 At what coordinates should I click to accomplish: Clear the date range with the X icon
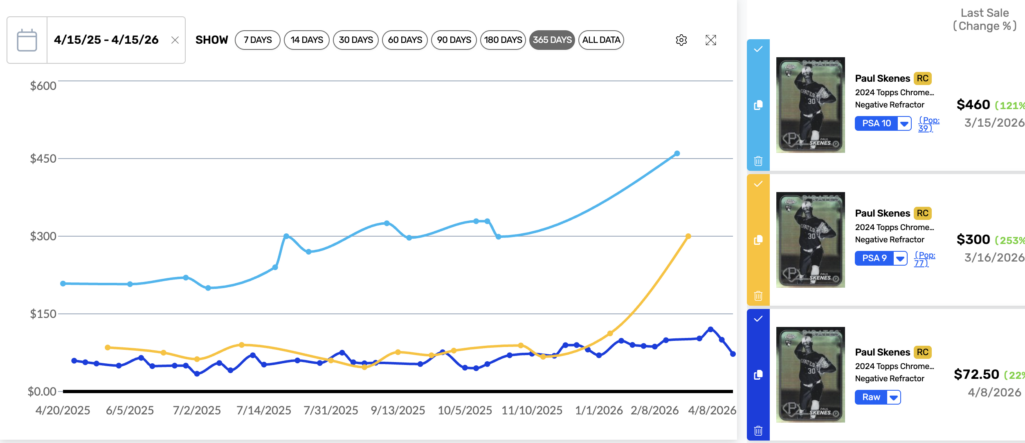tap(175, 40)
